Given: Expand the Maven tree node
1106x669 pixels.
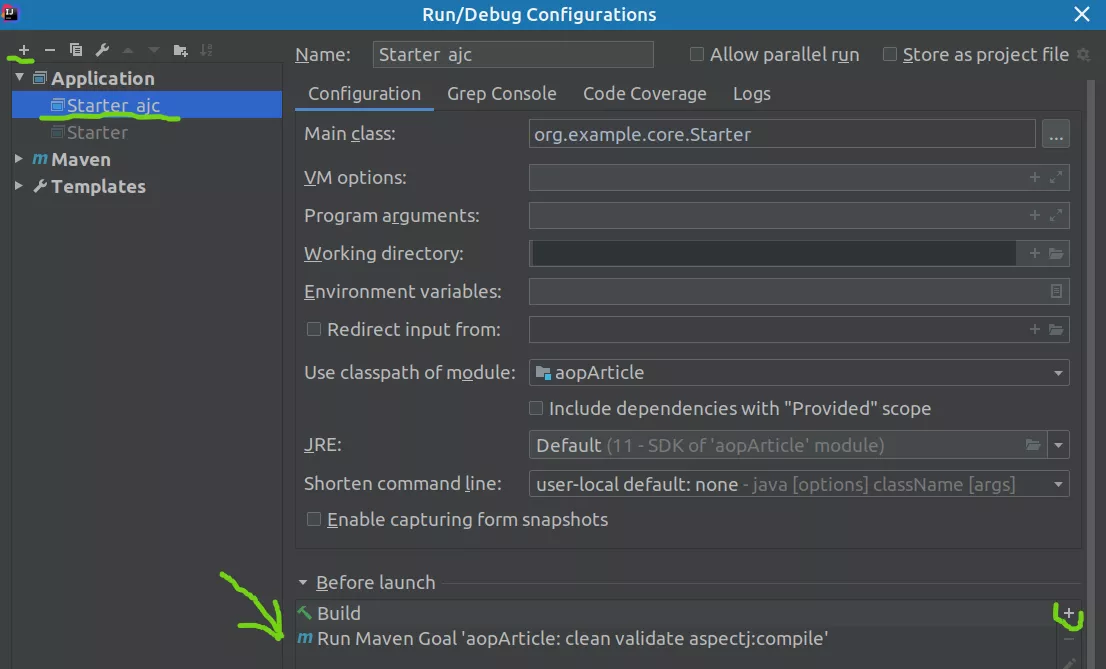Looking at the screenshot, I should [19, 160].
